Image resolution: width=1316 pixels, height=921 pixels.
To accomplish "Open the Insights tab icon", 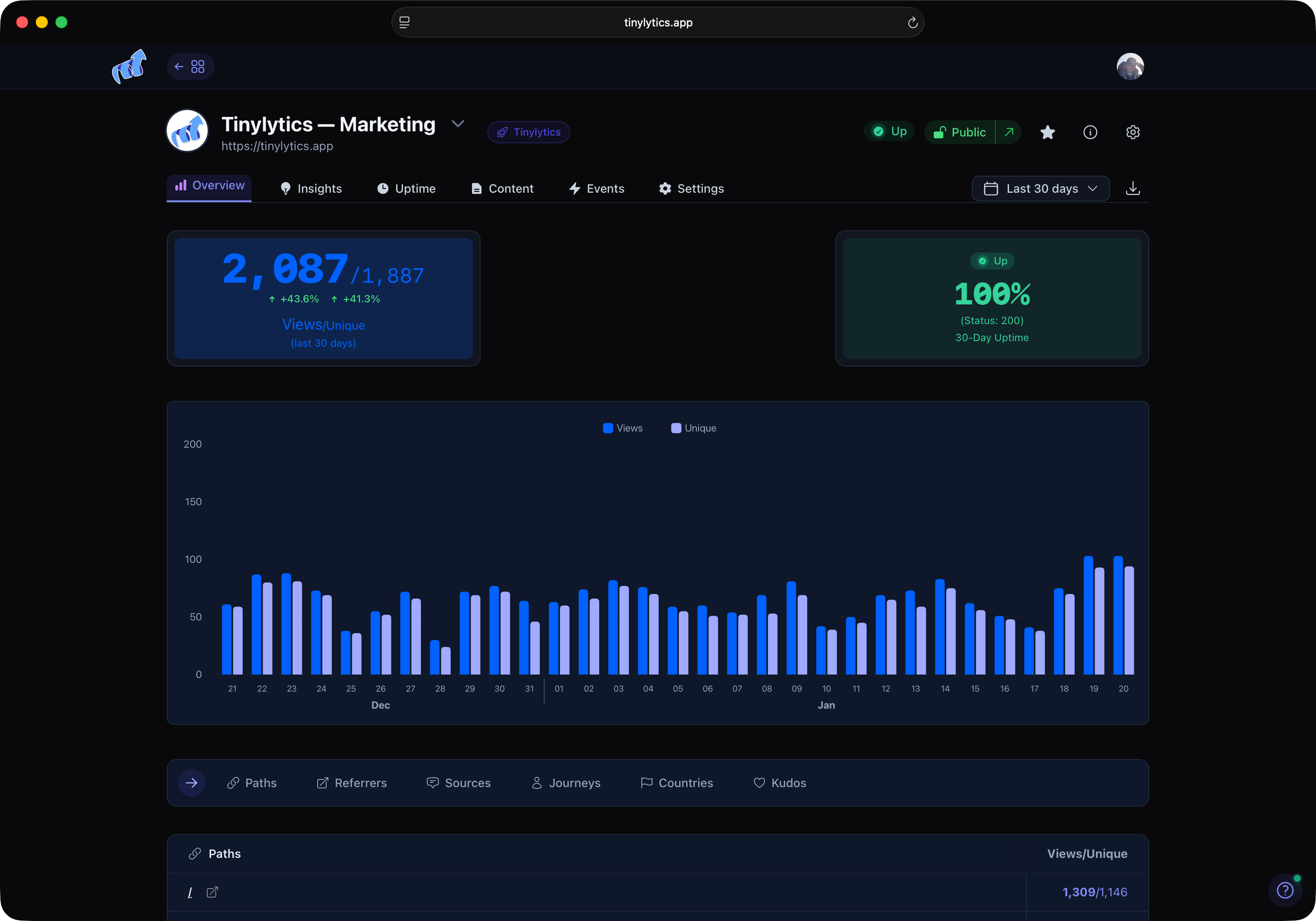I will [x=285, y=188].
